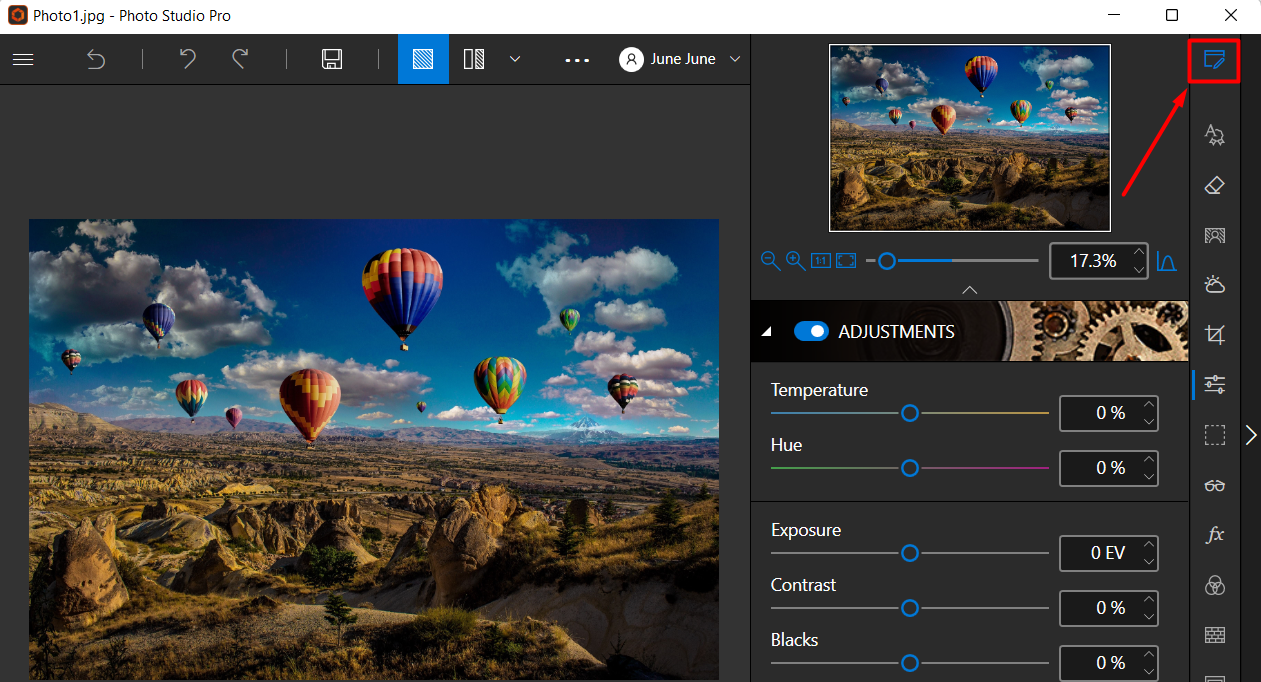This screenshot has width=1261, height=682.
Task: Select the single image view mode
Action: (x=423, y=59)
